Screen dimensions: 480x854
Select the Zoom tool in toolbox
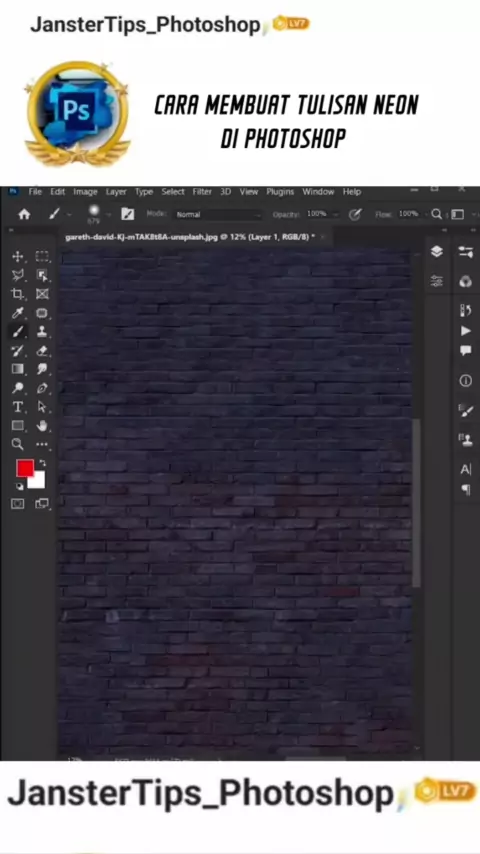(x=17, y=444)
